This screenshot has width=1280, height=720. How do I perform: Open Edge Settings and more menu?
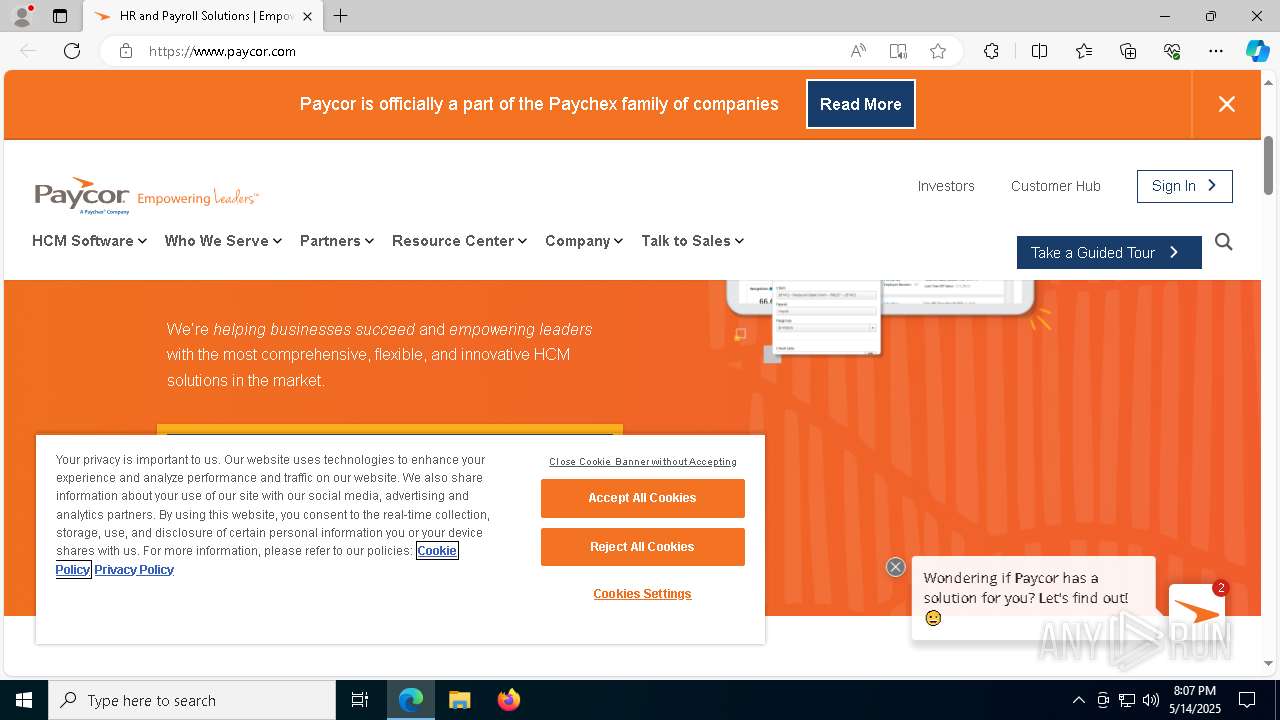pos(1216,51)
